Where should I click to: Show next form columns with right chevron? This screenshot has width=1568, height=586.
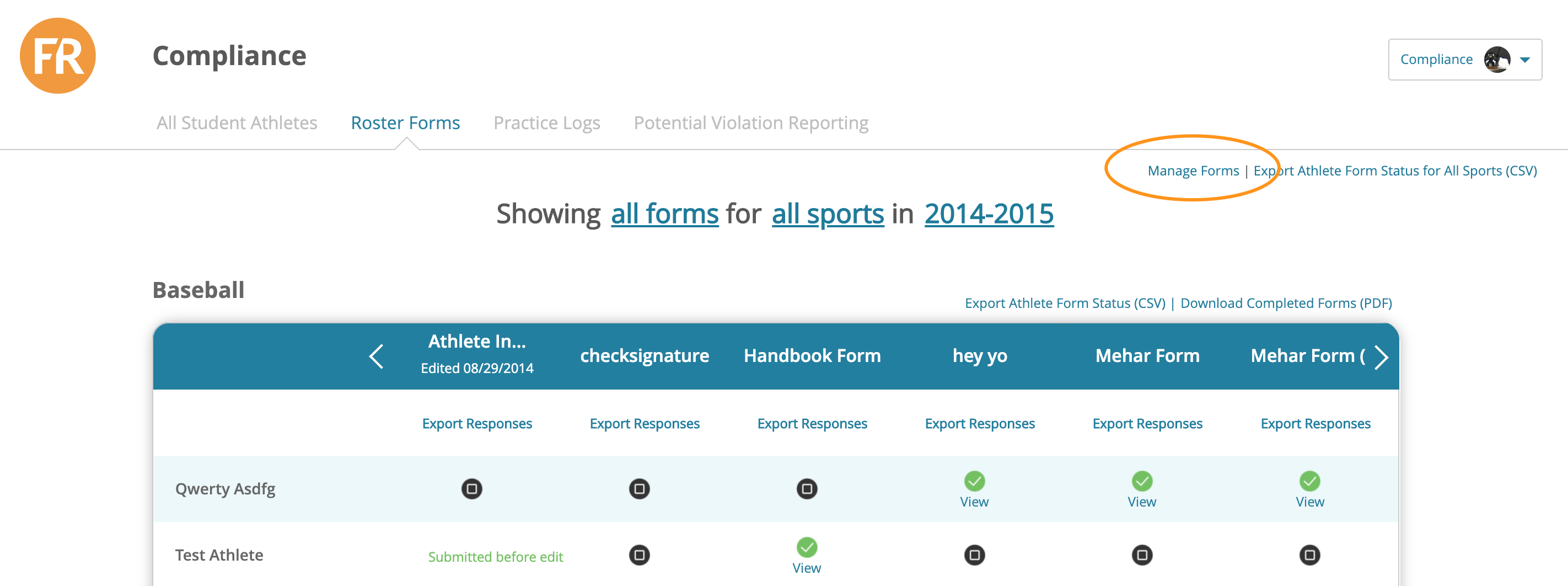click(1382, 357)
